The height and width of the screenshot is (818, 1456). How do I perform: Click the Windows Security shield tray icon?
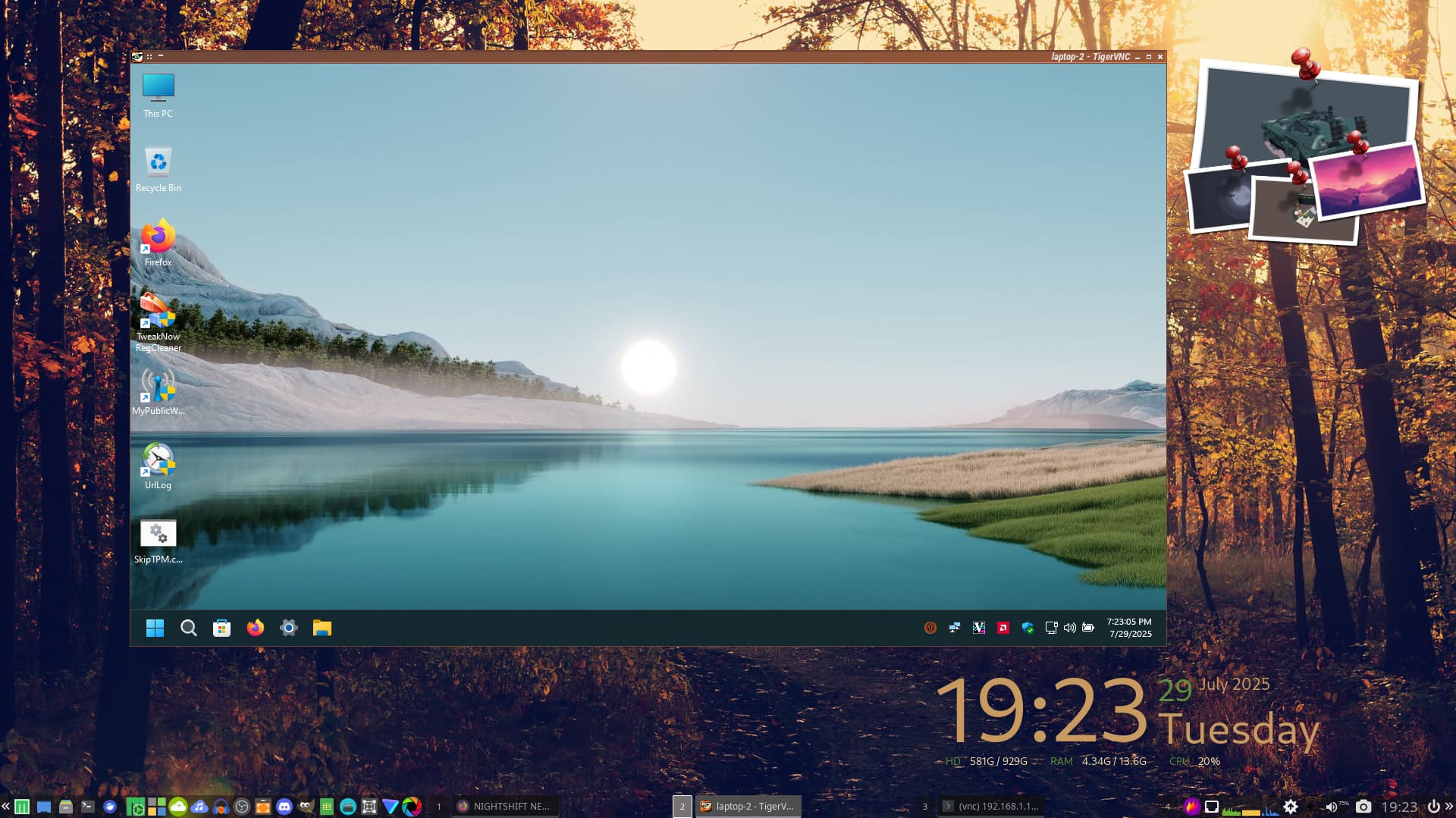tap(1028, 628)
